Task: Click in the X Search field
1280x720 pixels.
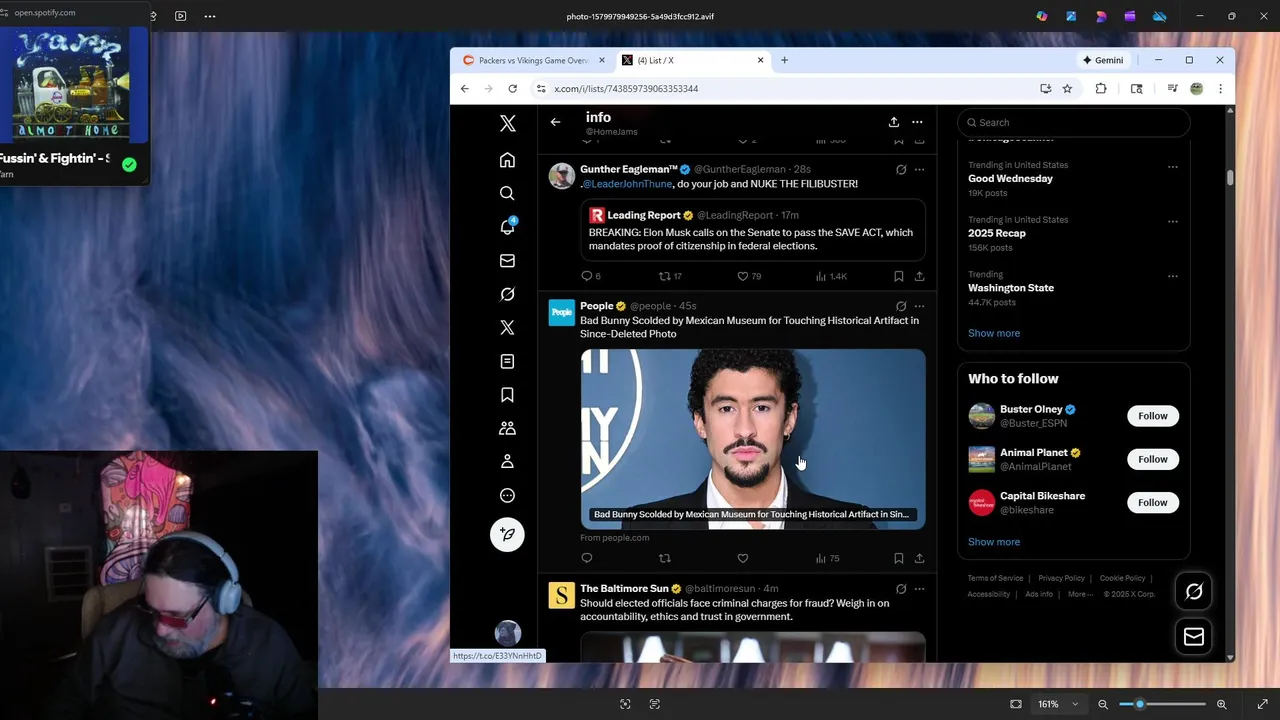Action: (x=1074, y=122)
